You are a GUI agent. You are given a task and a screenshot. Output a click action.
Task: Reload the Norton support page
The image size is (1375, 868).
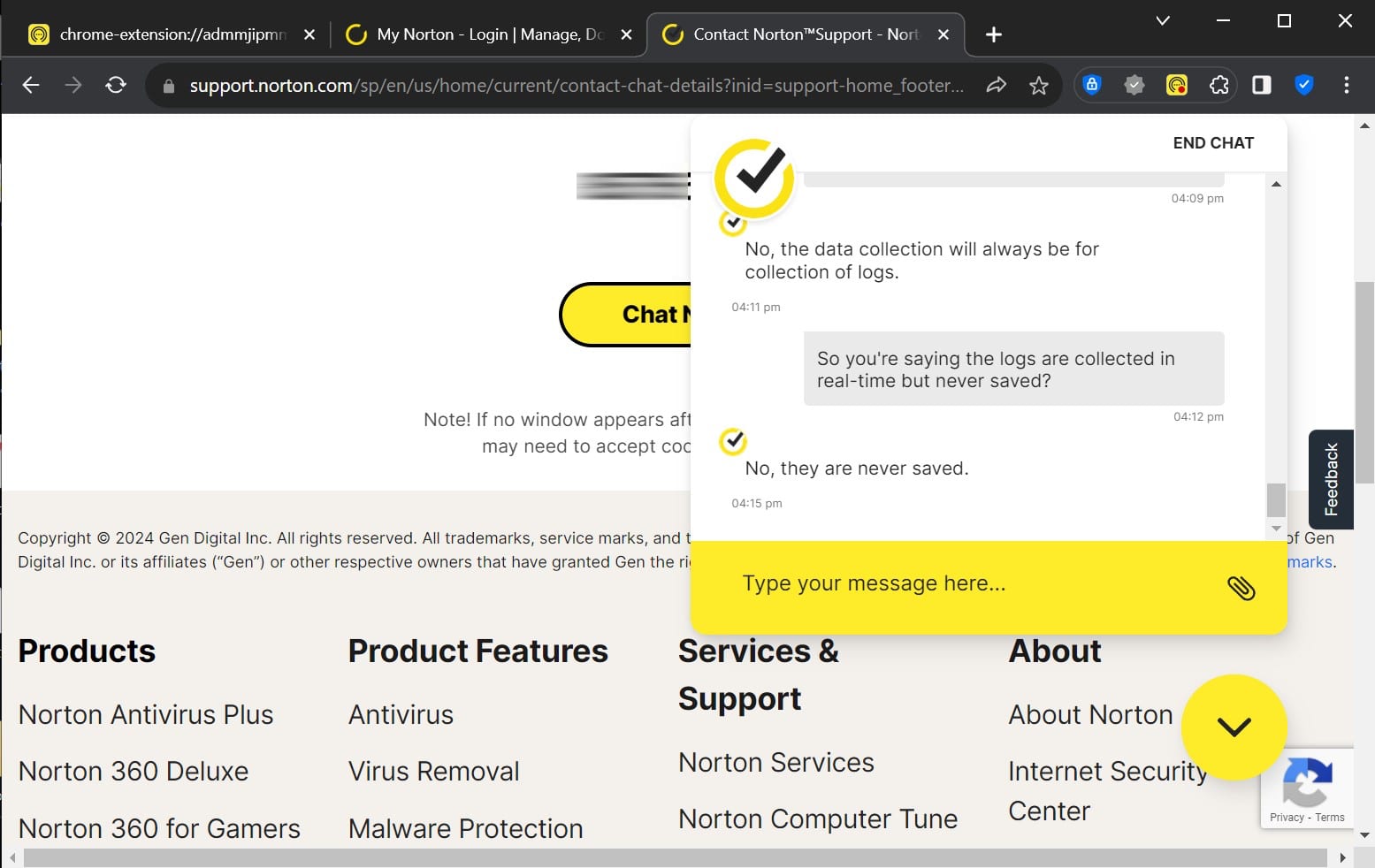coord(116,85)
